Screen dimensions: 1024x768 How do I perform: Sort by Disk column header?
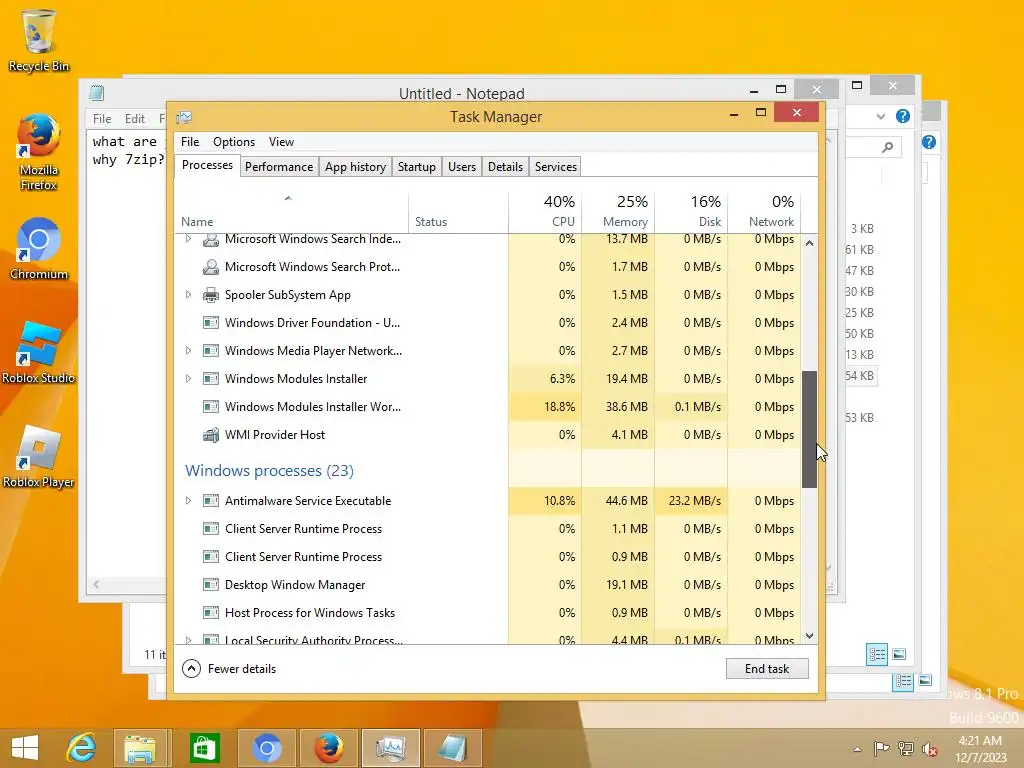pos(692,211)
